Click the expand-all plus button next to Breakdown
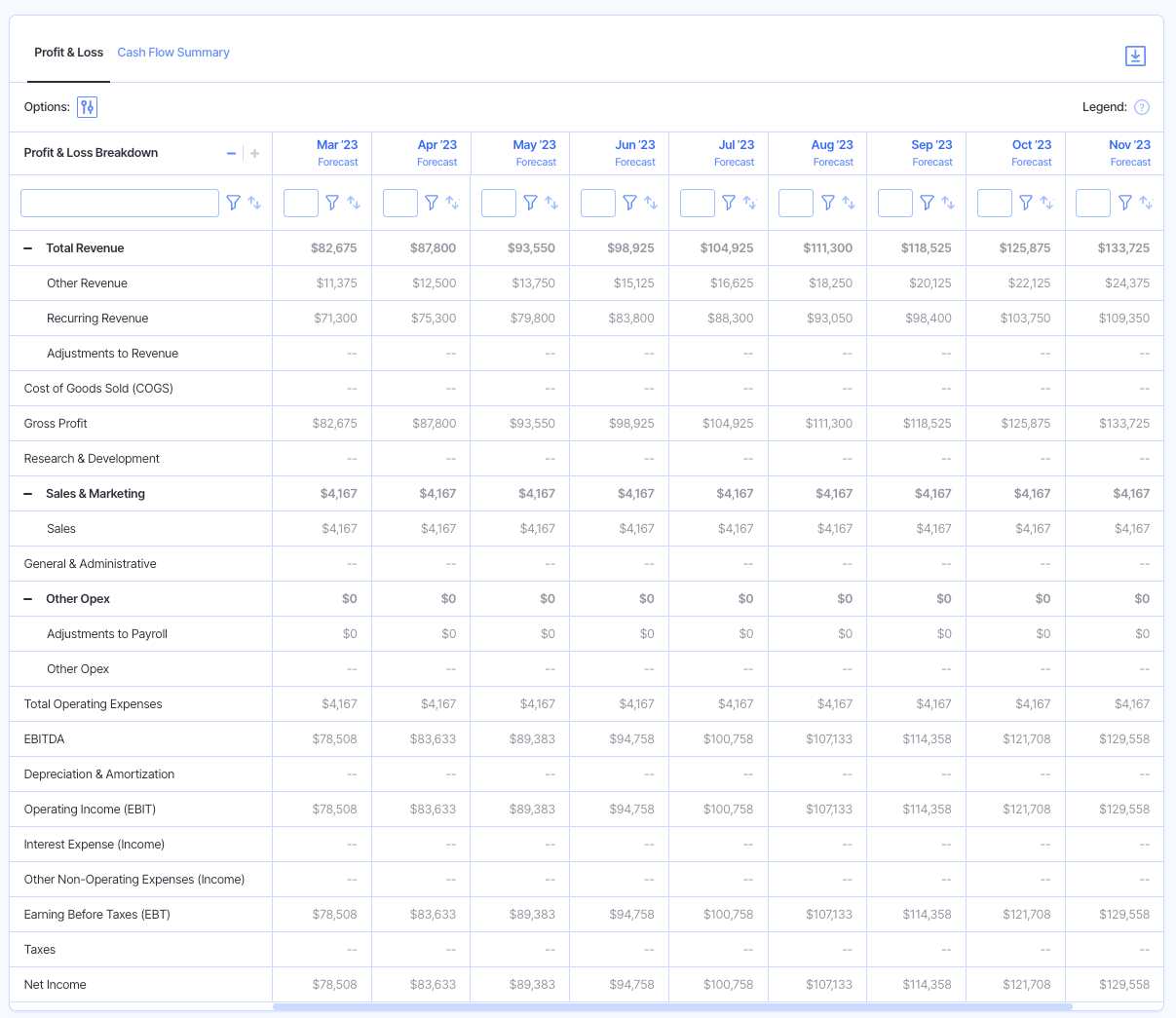The image size is (1176, 1018). [252, 153]
